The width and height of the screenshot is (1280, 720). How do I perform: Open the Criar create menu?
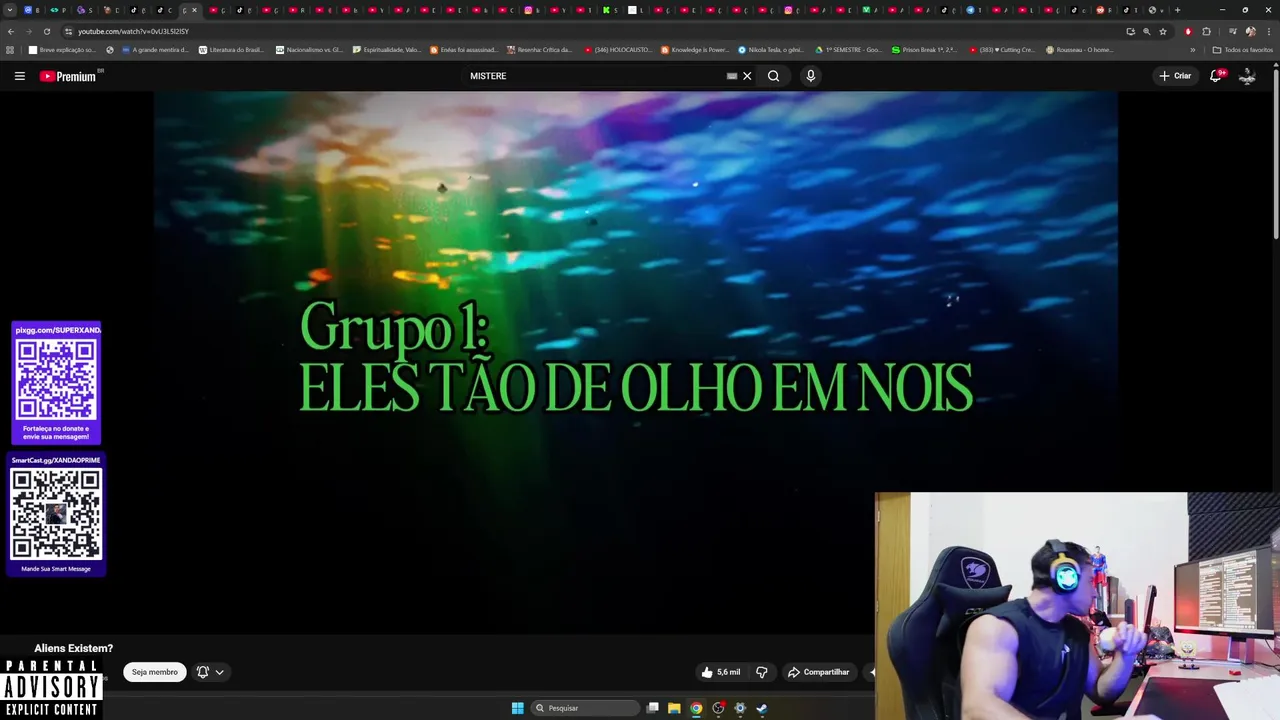coord(1175,76)
